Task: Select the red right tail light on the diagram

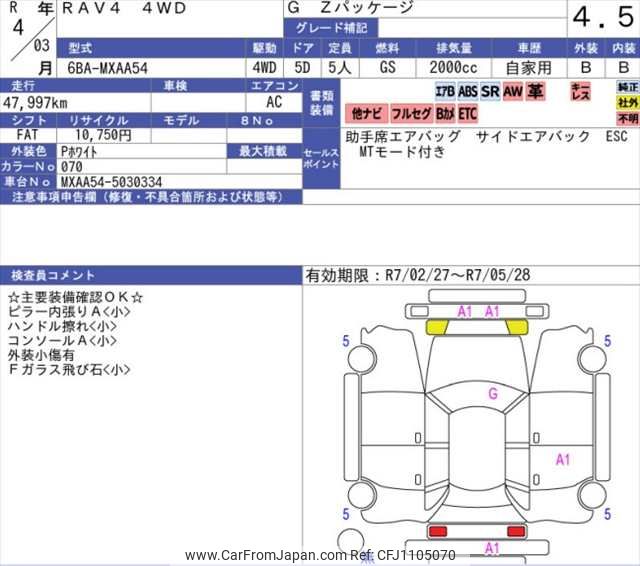Action: click(x=516, y=531)
